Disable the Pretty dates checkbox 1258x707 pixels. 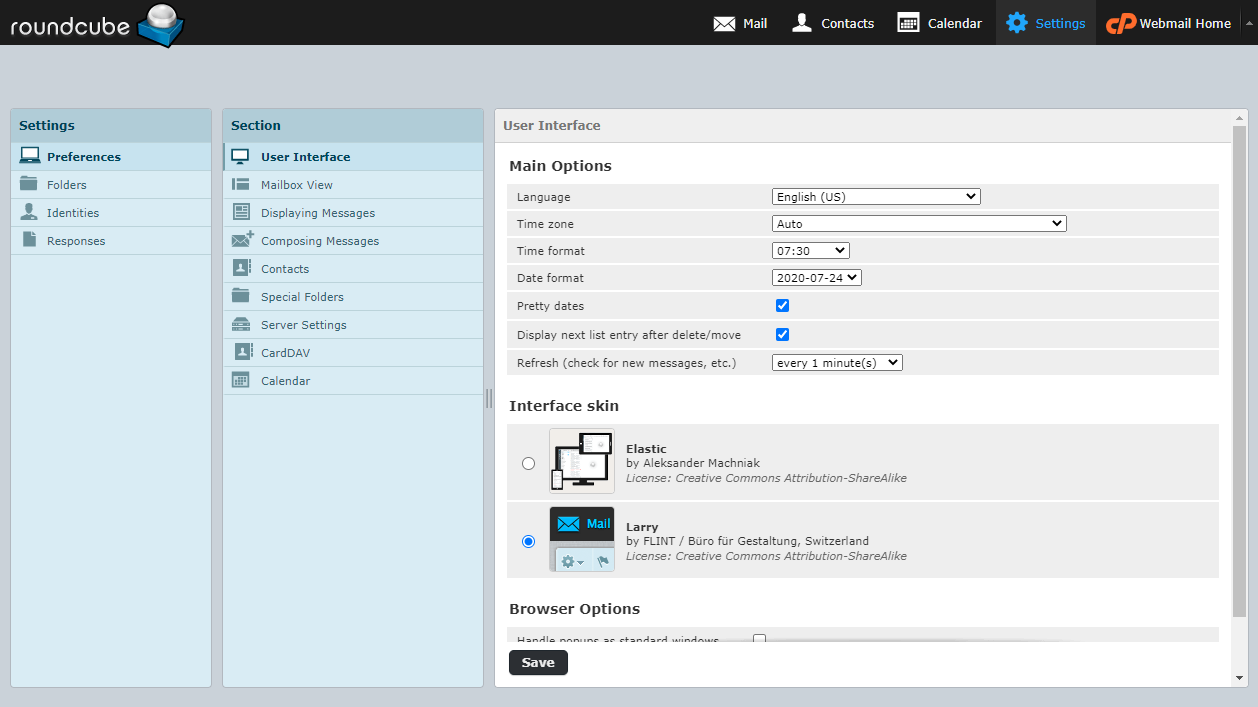point(781,305)
